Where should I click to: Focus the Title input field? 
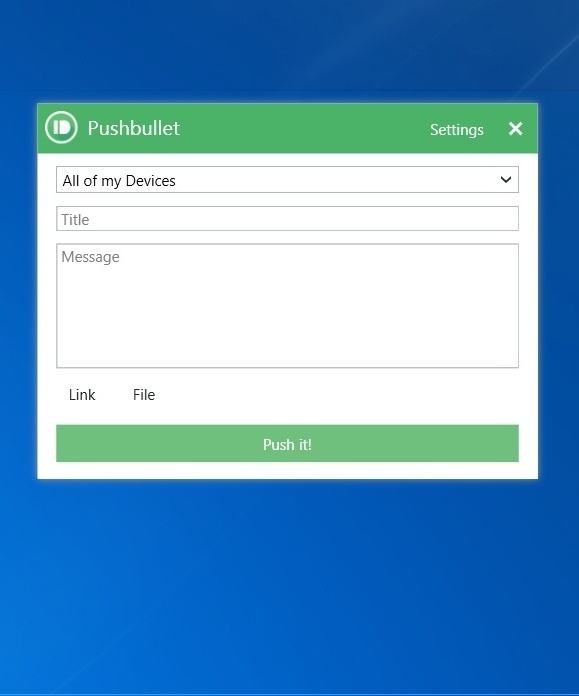pyautogui.click(x=287, y=218)
